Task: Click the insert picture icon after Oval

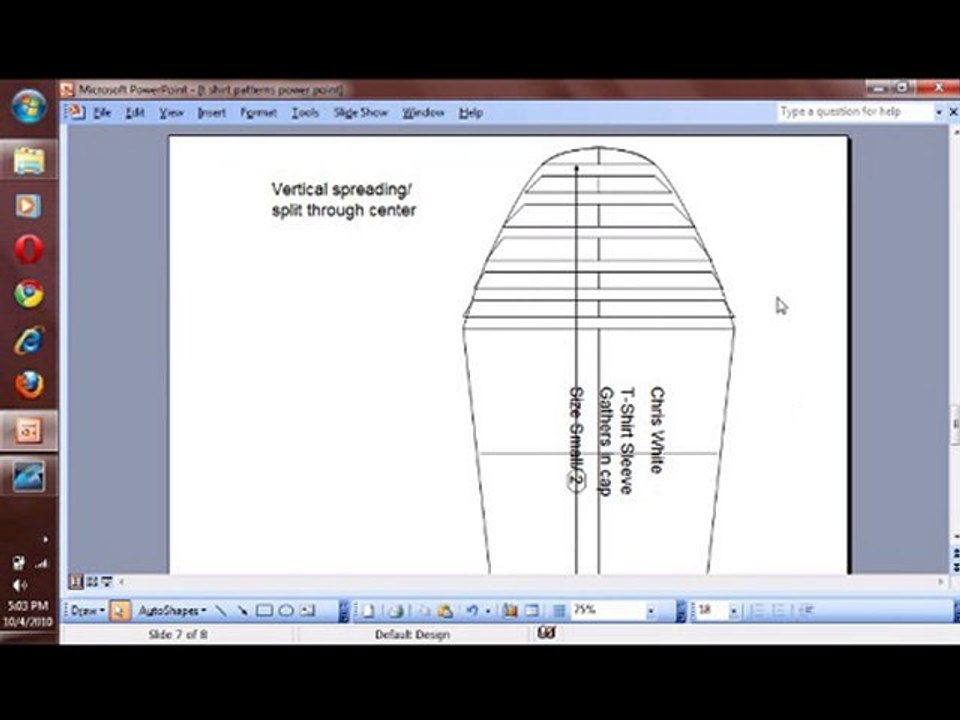Action: point(307,610)
